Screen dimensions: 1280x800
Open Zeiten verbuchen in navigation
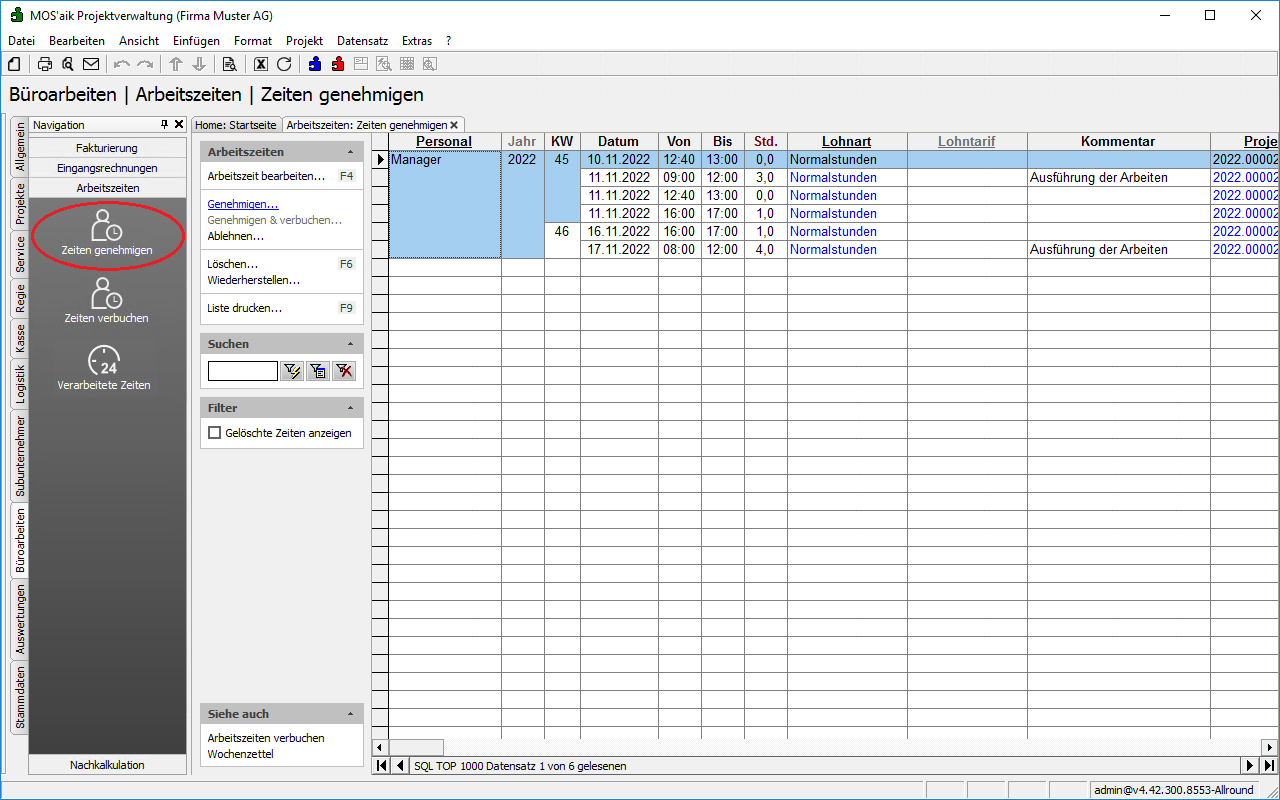(x=107, y=300)
